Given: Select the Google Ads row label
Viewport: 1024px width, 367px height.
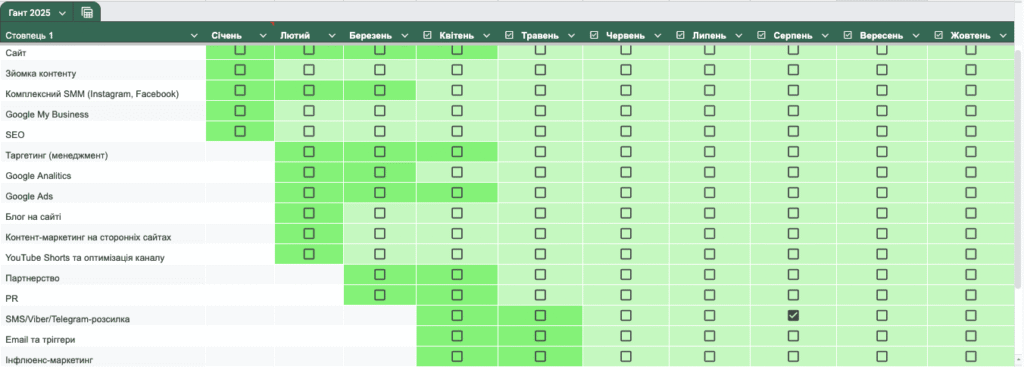Looking at the screenshot, I should (103, 193).
